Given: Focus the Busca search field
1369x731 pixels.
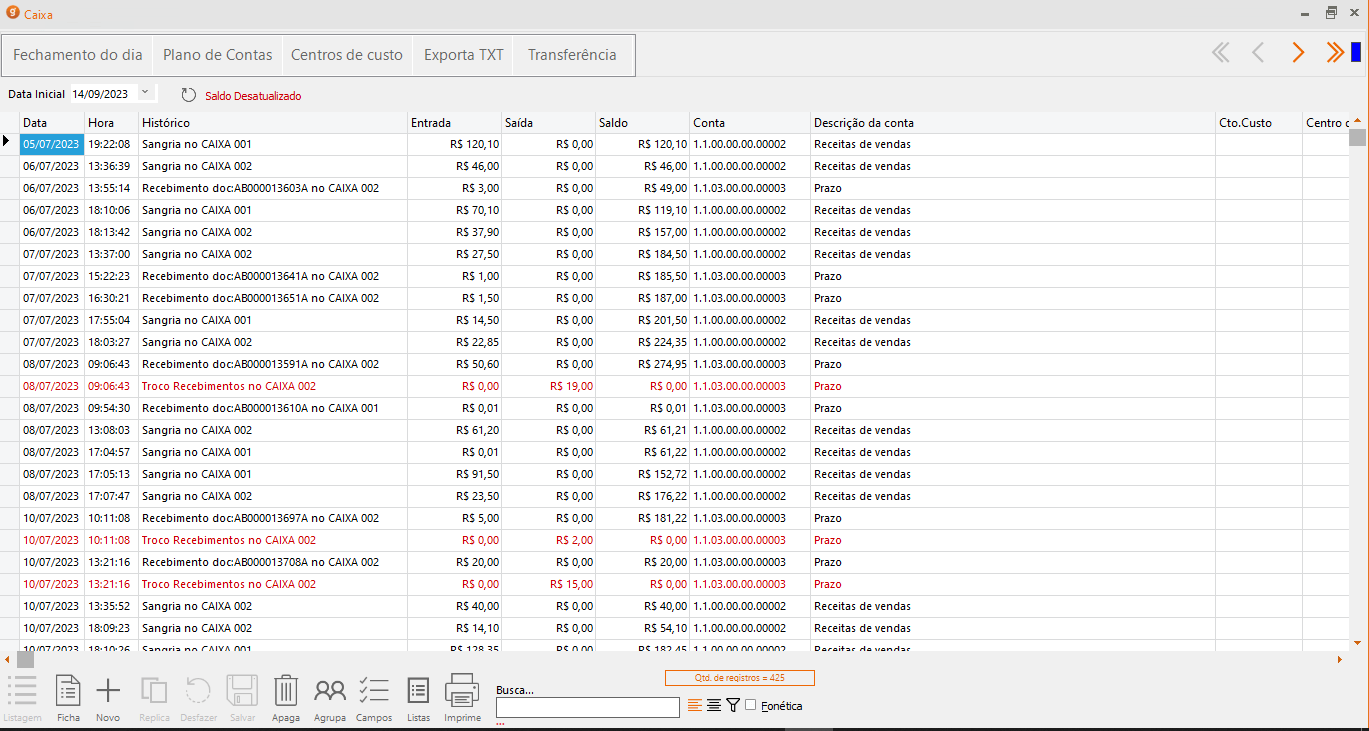Looking at the screenshot, I should (x=588, y=707).
